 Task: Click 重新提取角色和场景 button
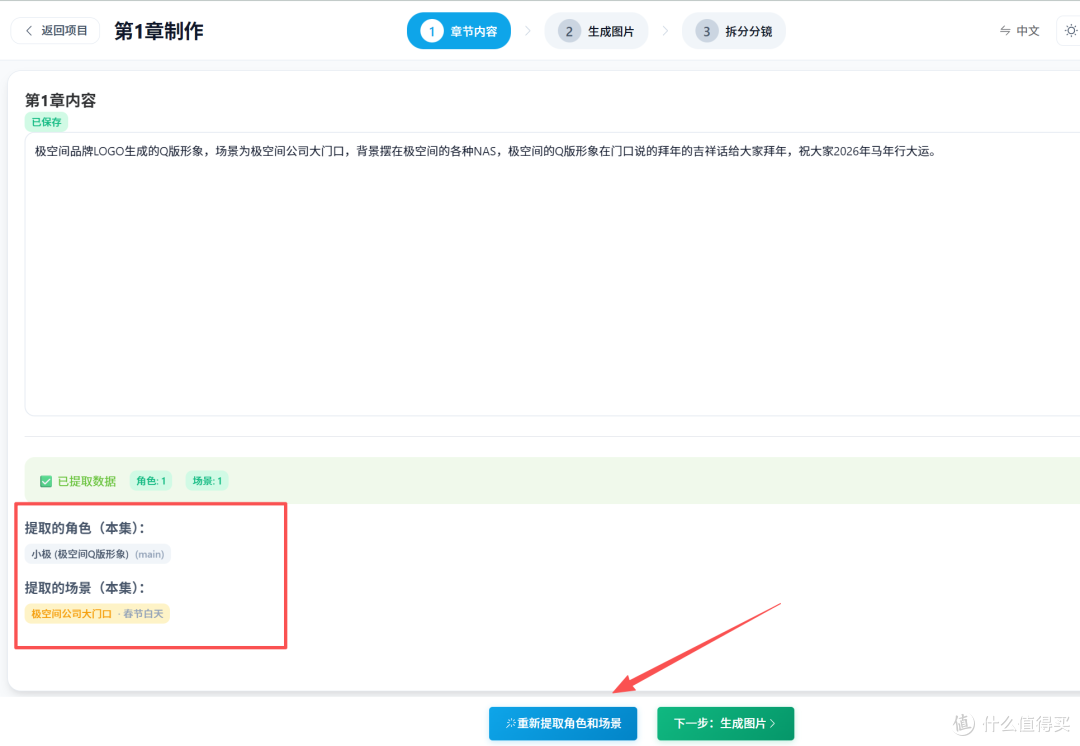[563, 723]
